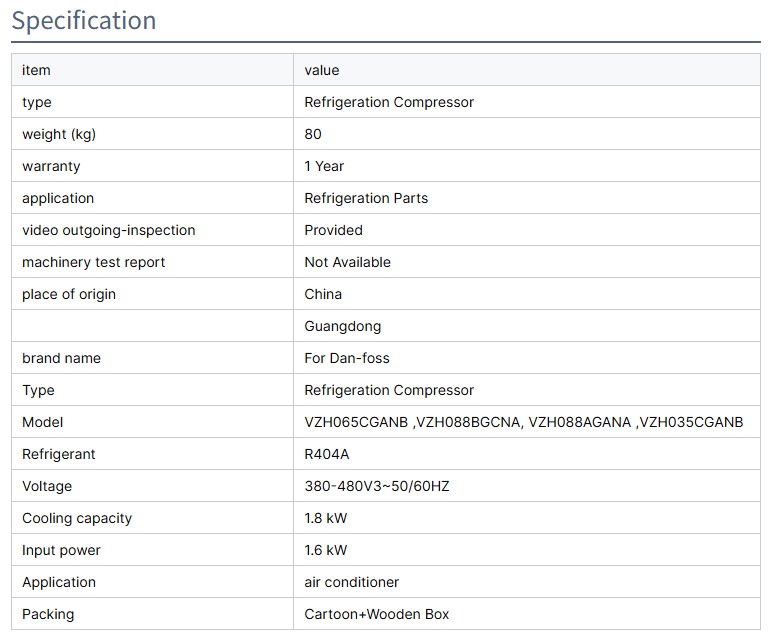Click the 'place of origin' label
Screen dimensions: 771x641
(x=69, y=294)
